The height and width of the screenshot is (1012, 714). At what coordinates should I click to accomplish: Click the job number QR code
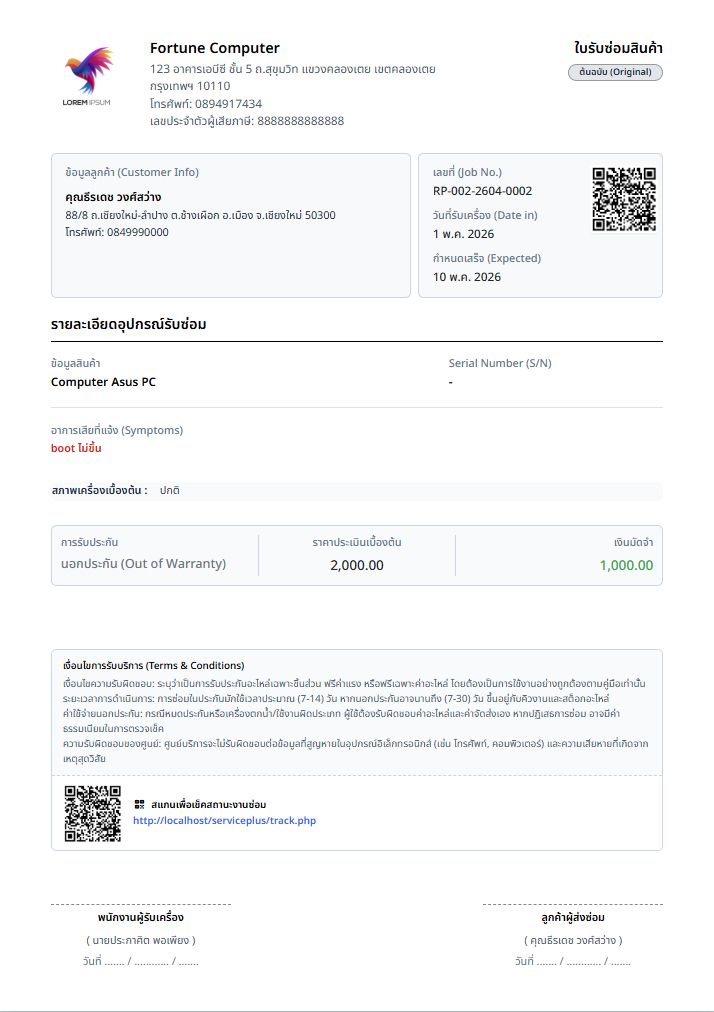click(x=624, y=199)
